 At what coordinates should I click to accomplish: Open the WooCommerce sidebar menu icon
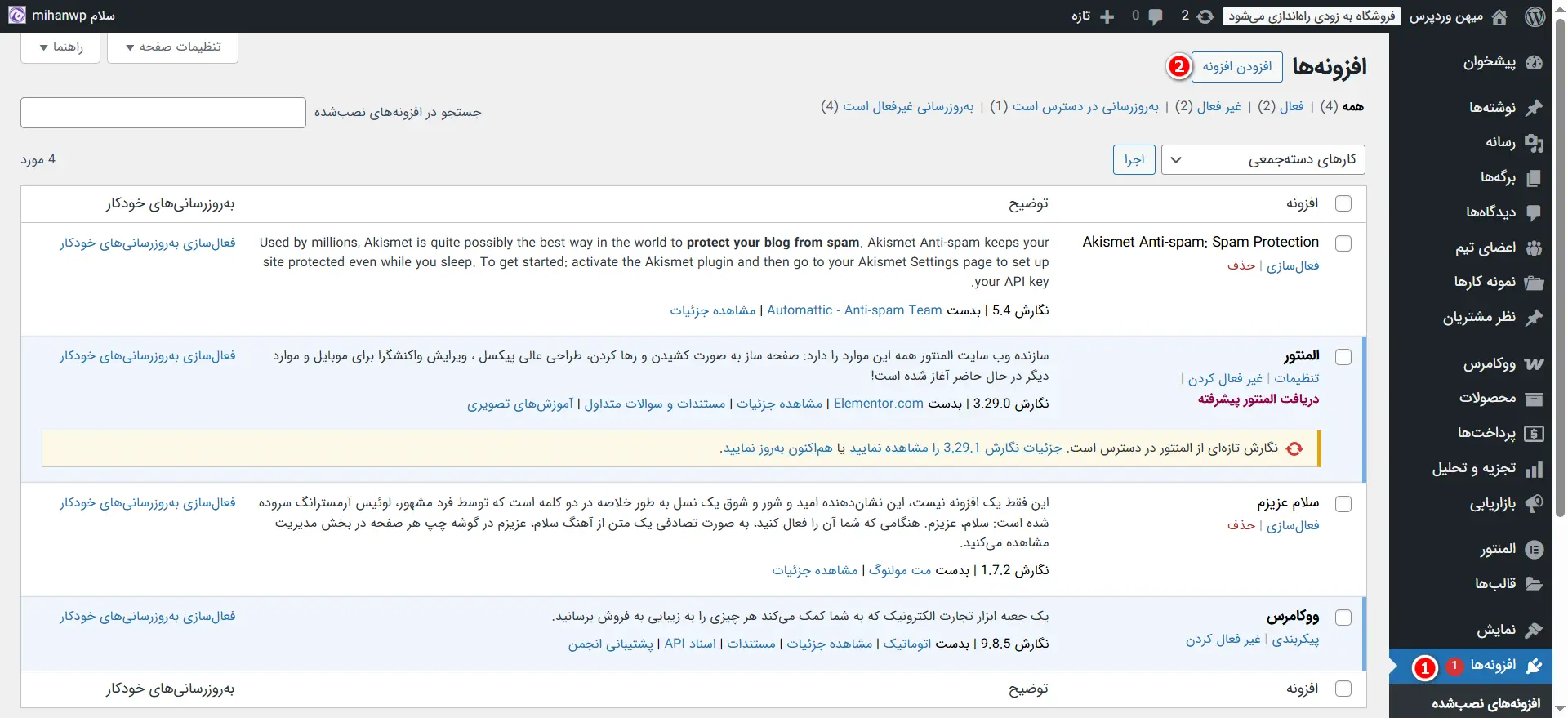point(1534,364)
